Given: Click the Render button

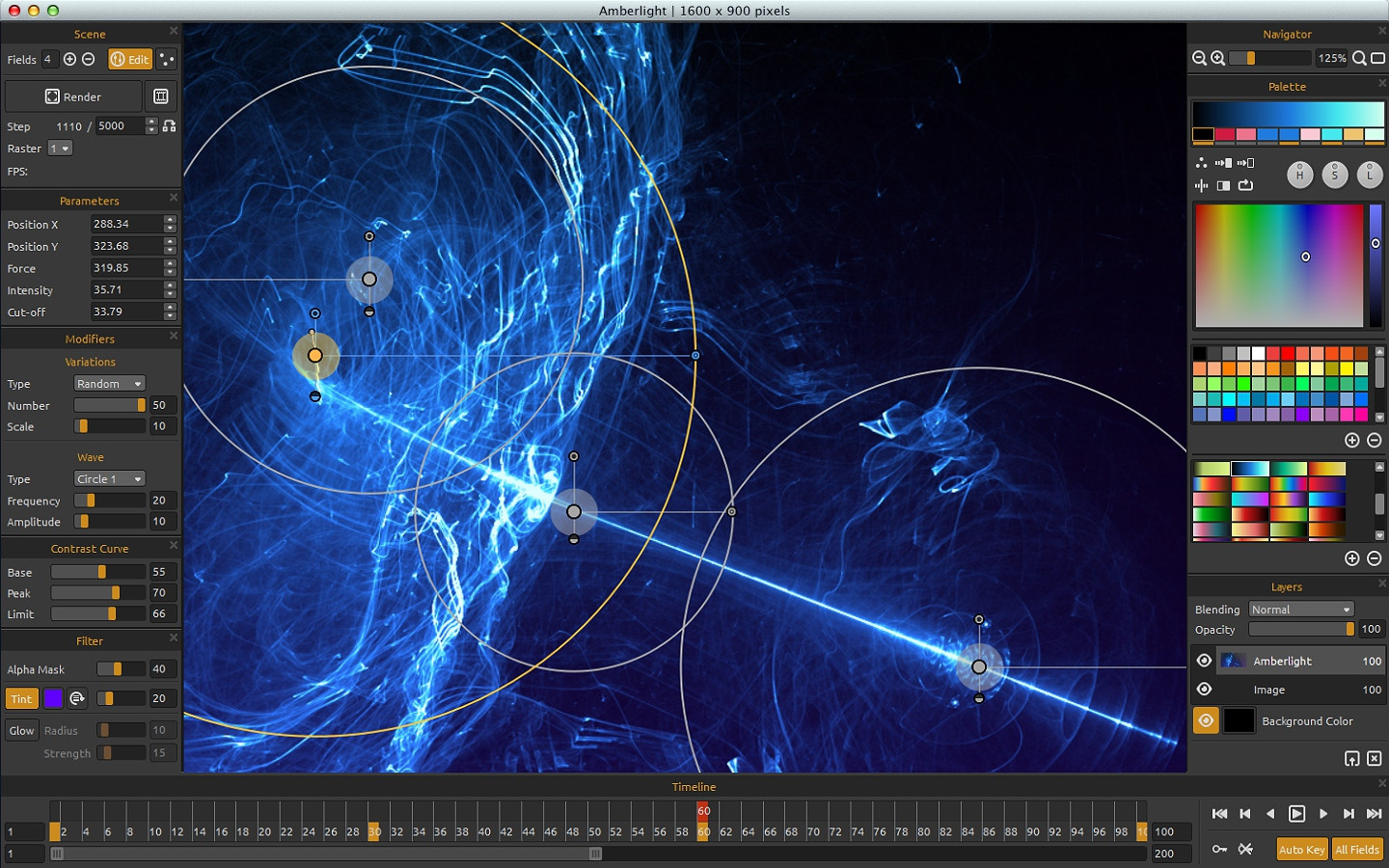Looking at the screenshot, I should (73, 96).
